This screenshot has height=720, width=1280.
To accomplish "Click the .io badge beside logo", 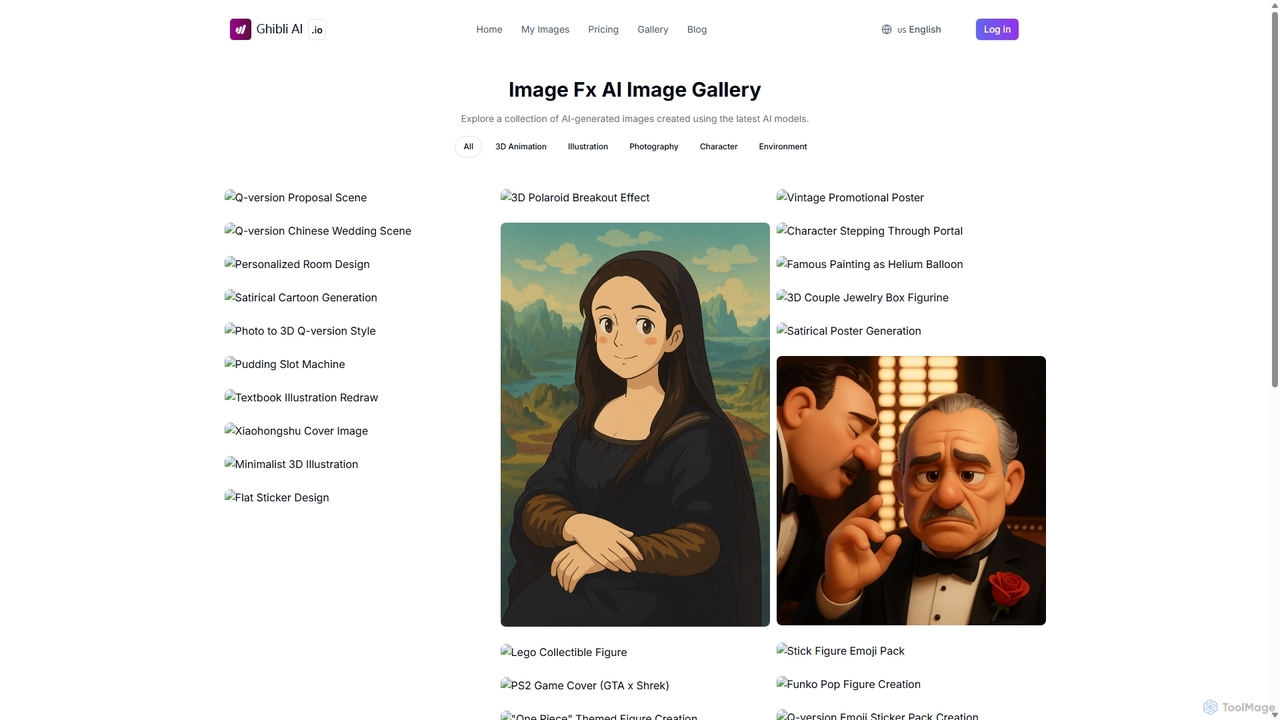I will tap(317, 30).
